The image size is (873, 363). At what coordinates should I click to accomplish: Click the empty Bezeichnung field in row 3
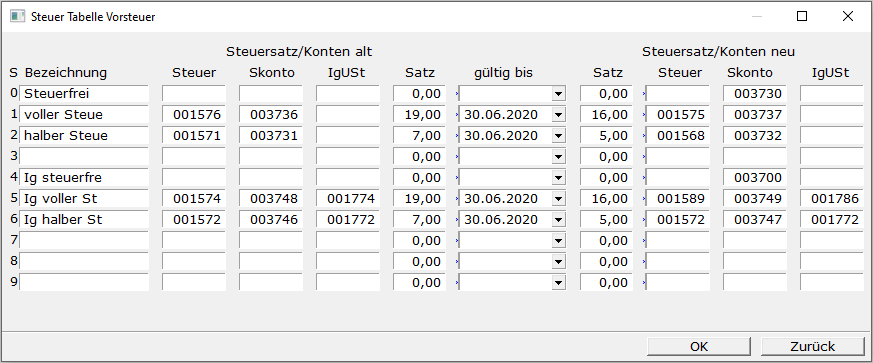[84, 157]
